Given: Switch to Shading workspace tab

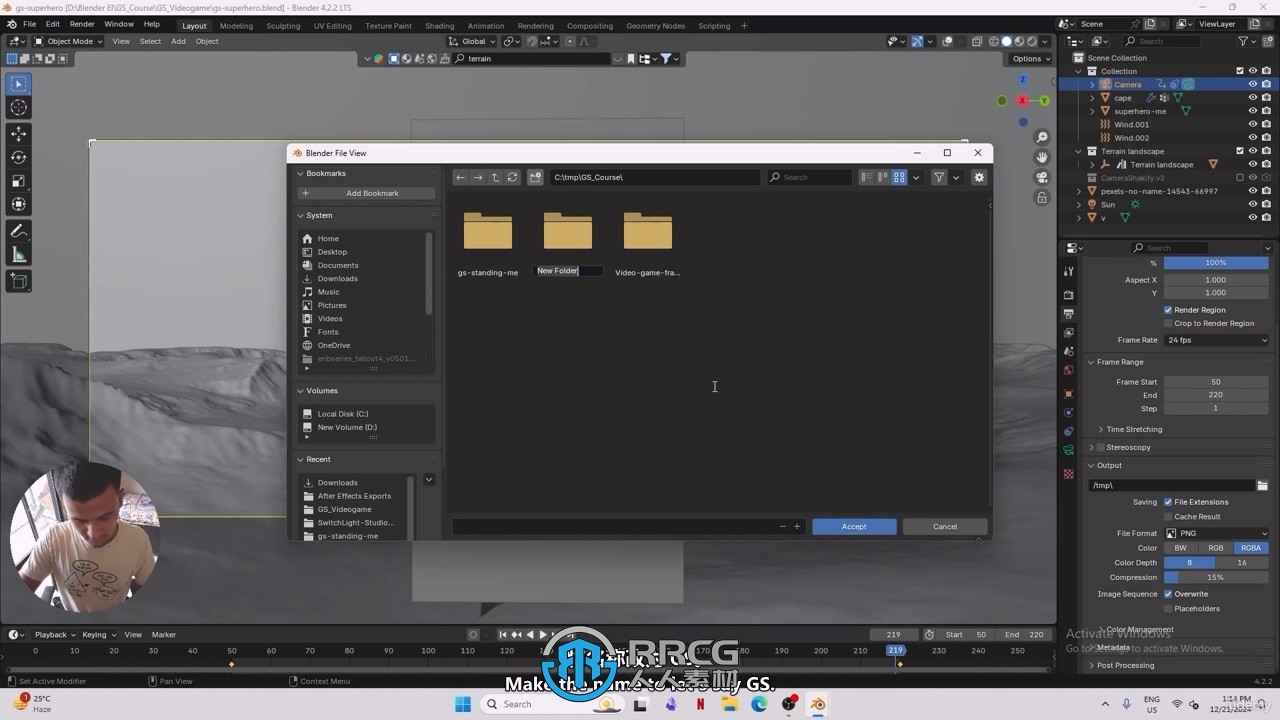Looking at the screenshot, I should (x=439, y=26).
